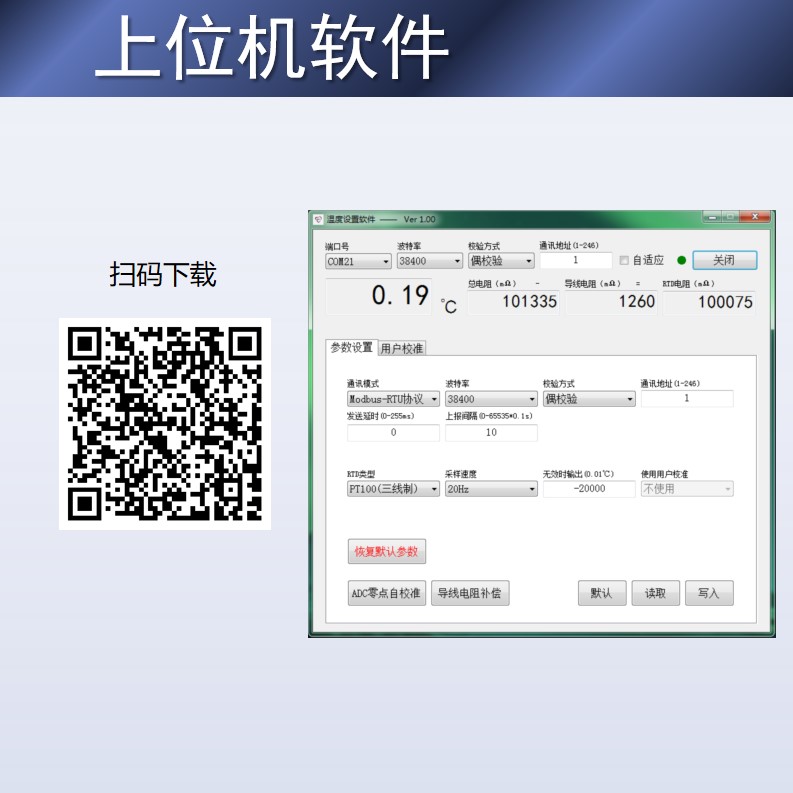Switch to the 用户校准 tab
Image resolution: width=793 pixels, height=793 pixels.
[x=402, y=348]
